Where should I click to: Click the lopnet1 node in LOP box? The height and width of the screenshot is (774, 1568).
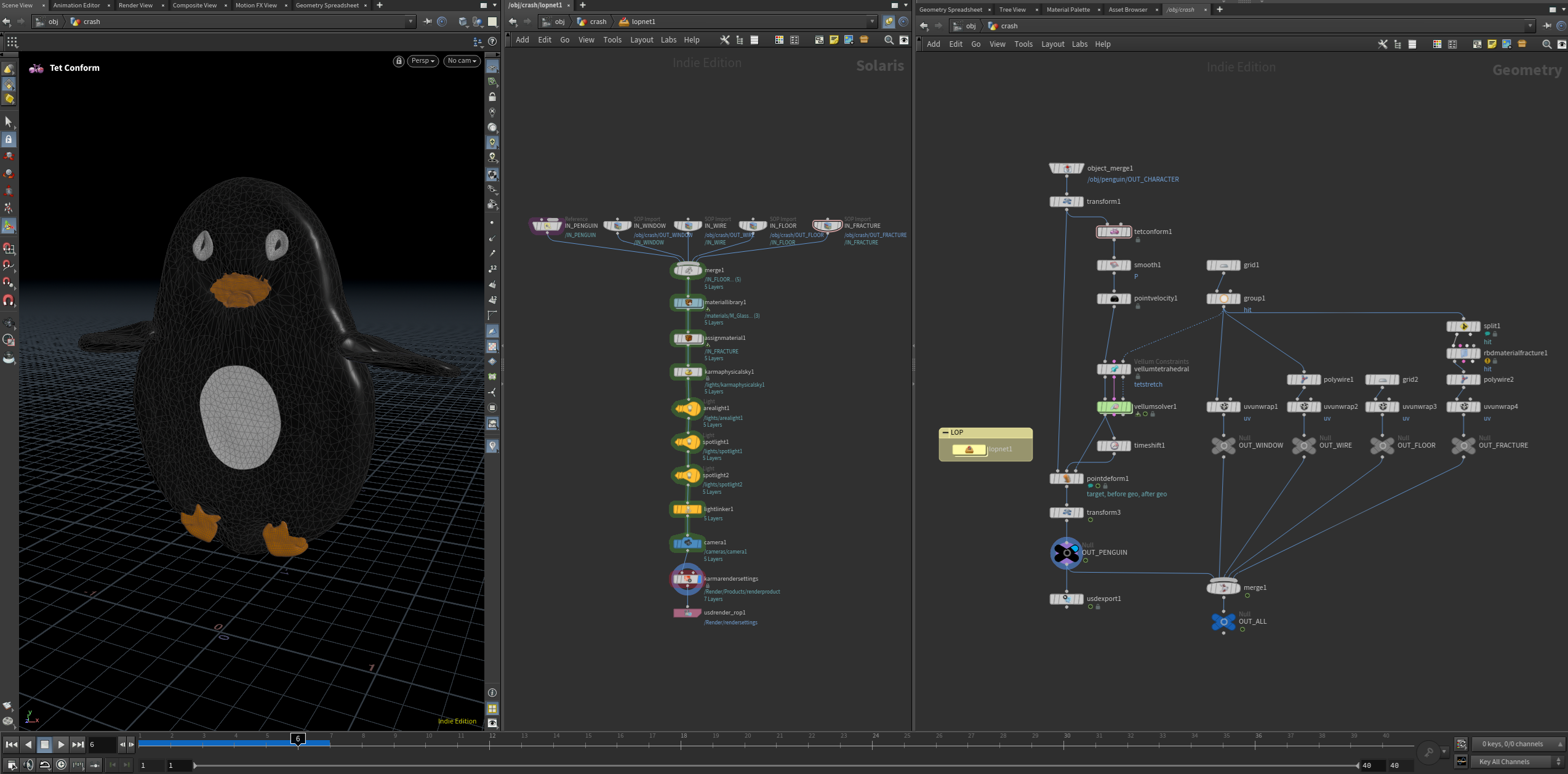(x=970, y=449)
